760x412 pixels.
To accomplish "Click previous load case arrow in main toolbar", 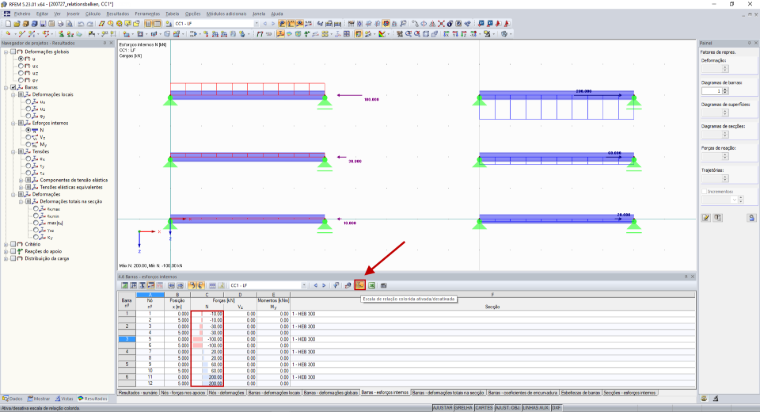I will [x=265, y=23].
